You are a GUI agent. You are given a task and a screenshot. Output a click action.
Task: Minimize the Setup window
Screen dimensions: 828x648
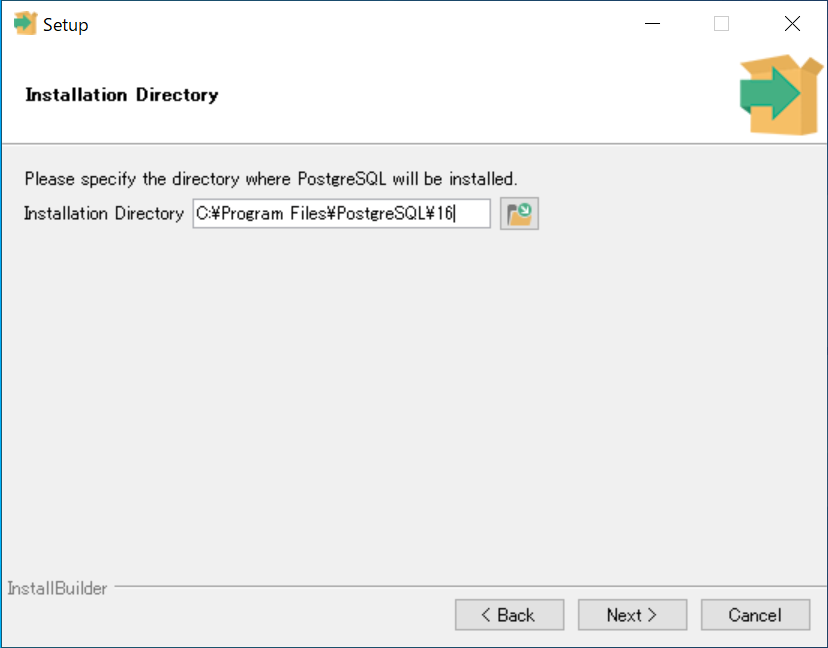click(x=652, y=23)
